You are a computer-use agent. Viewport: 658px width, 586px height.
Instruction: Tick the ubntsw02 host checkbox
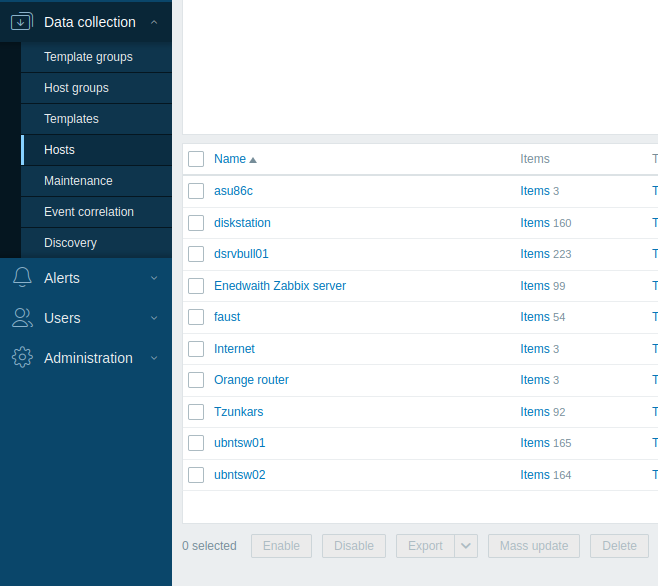(196, 475)
